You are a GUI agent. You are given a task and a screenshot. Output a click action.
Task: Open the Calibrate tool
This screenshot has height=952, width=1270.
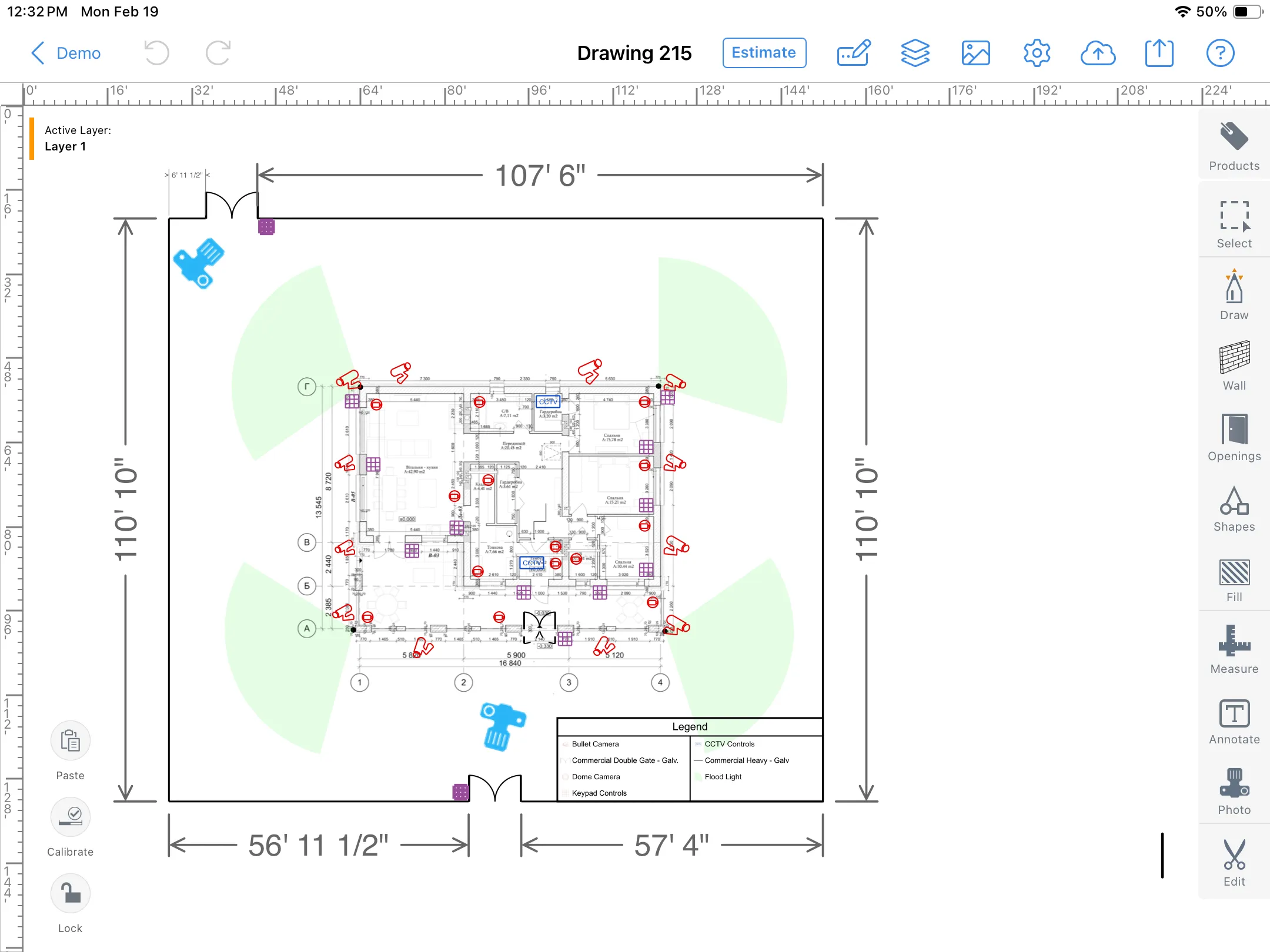pos(70,816)
